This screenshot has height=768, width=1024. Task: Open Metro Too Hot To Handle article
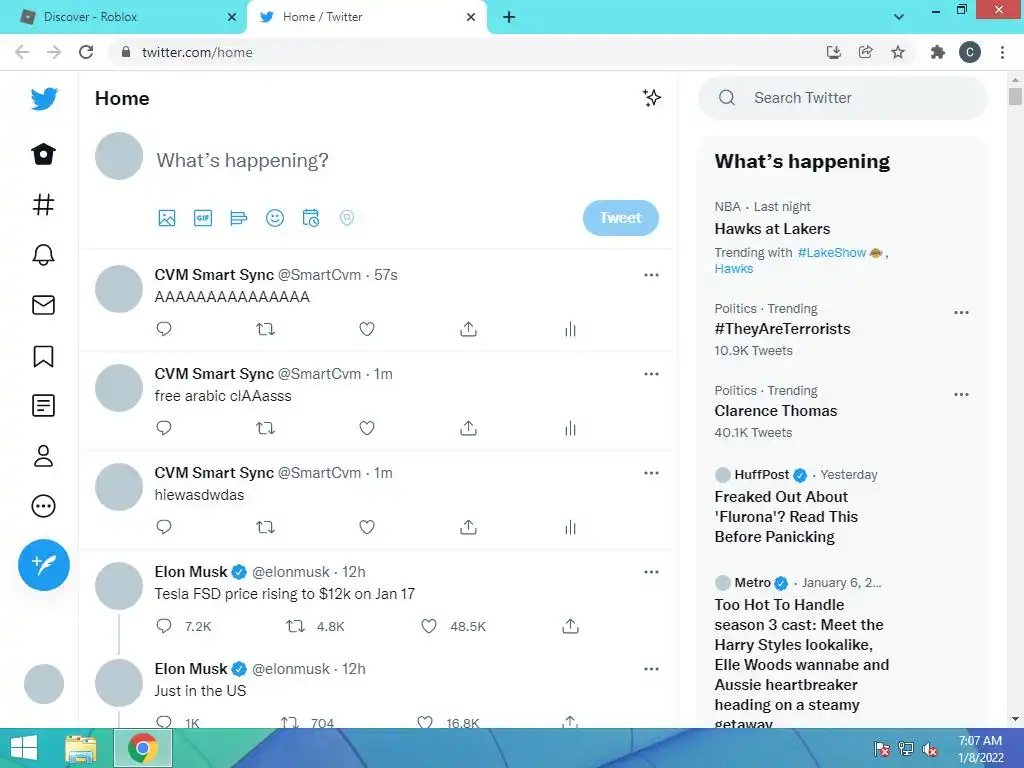pos(801,664)
